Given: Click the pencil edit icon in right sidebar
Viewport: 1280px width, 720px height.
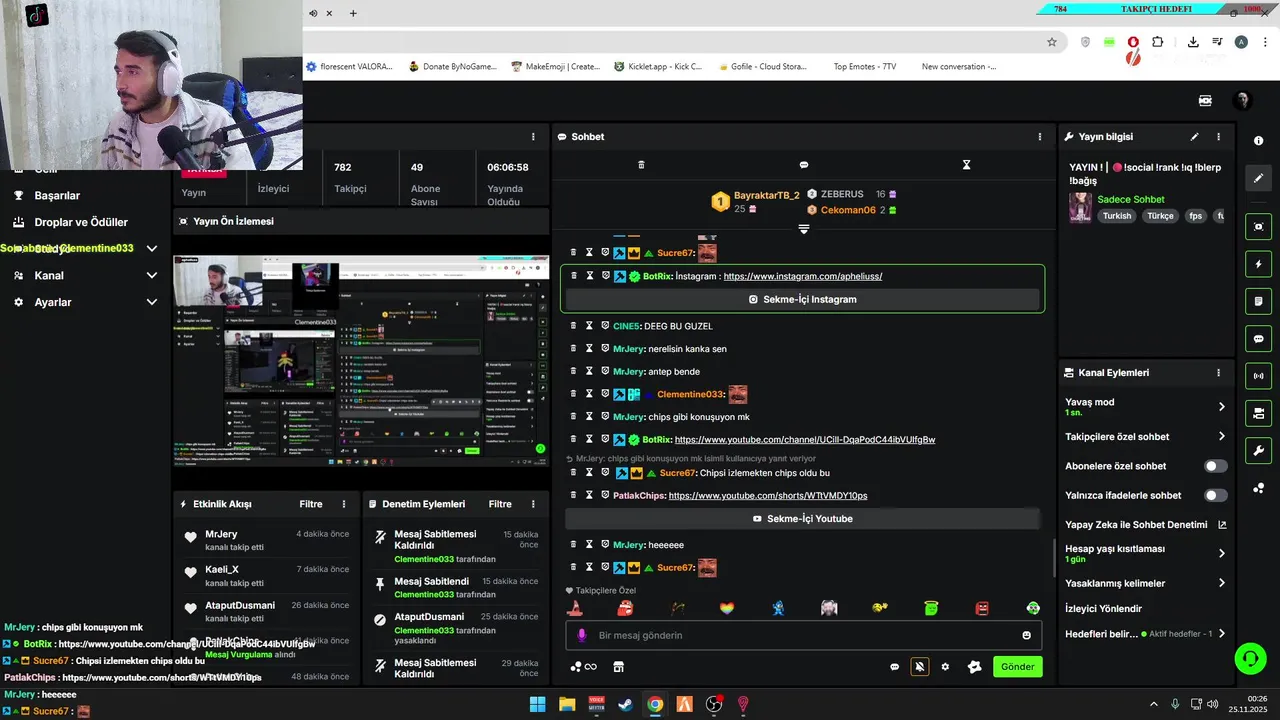Looking at the screenshot, I should pos(1258,178).
